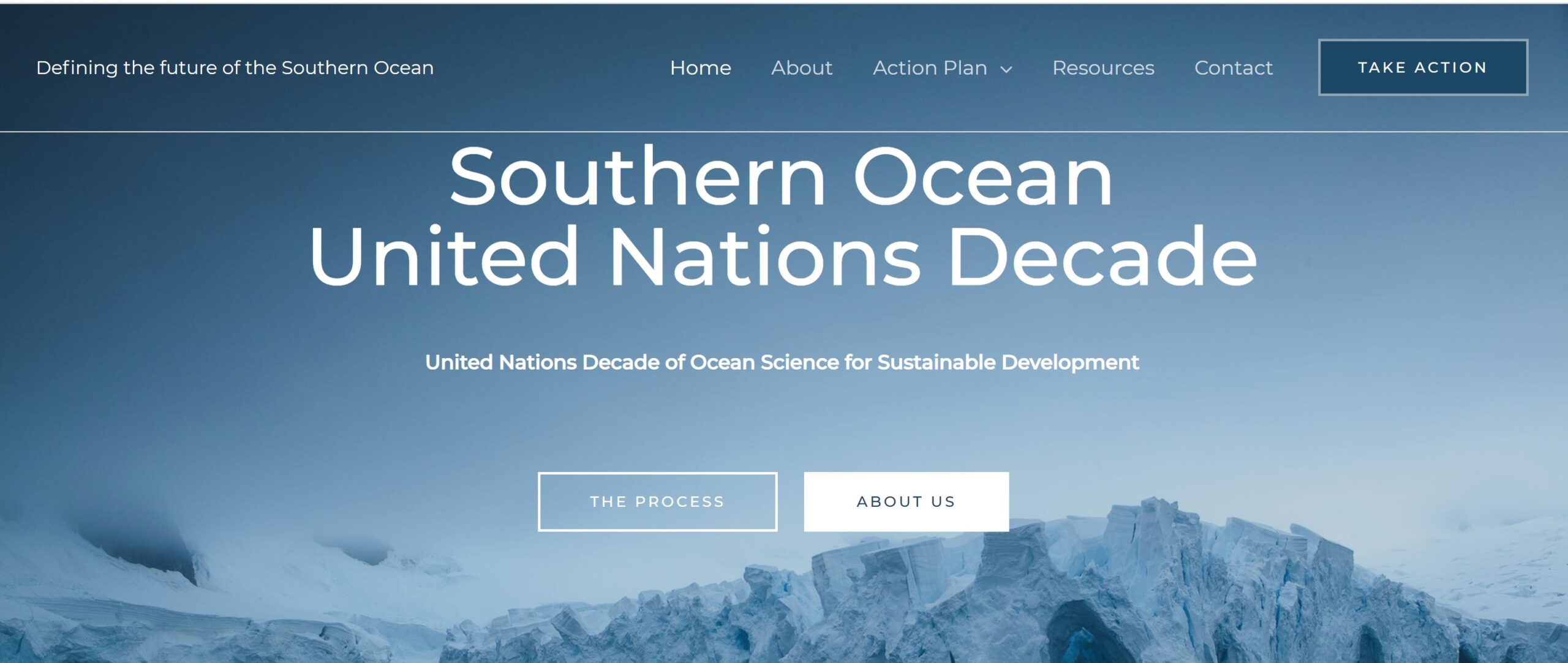
Task: Click the word Southern in the main heading
Action: (x=638, y=176)
